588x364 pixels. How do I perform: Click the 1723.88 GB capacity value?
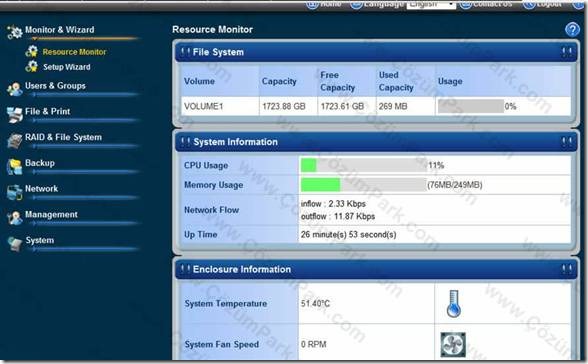point(284,106)
